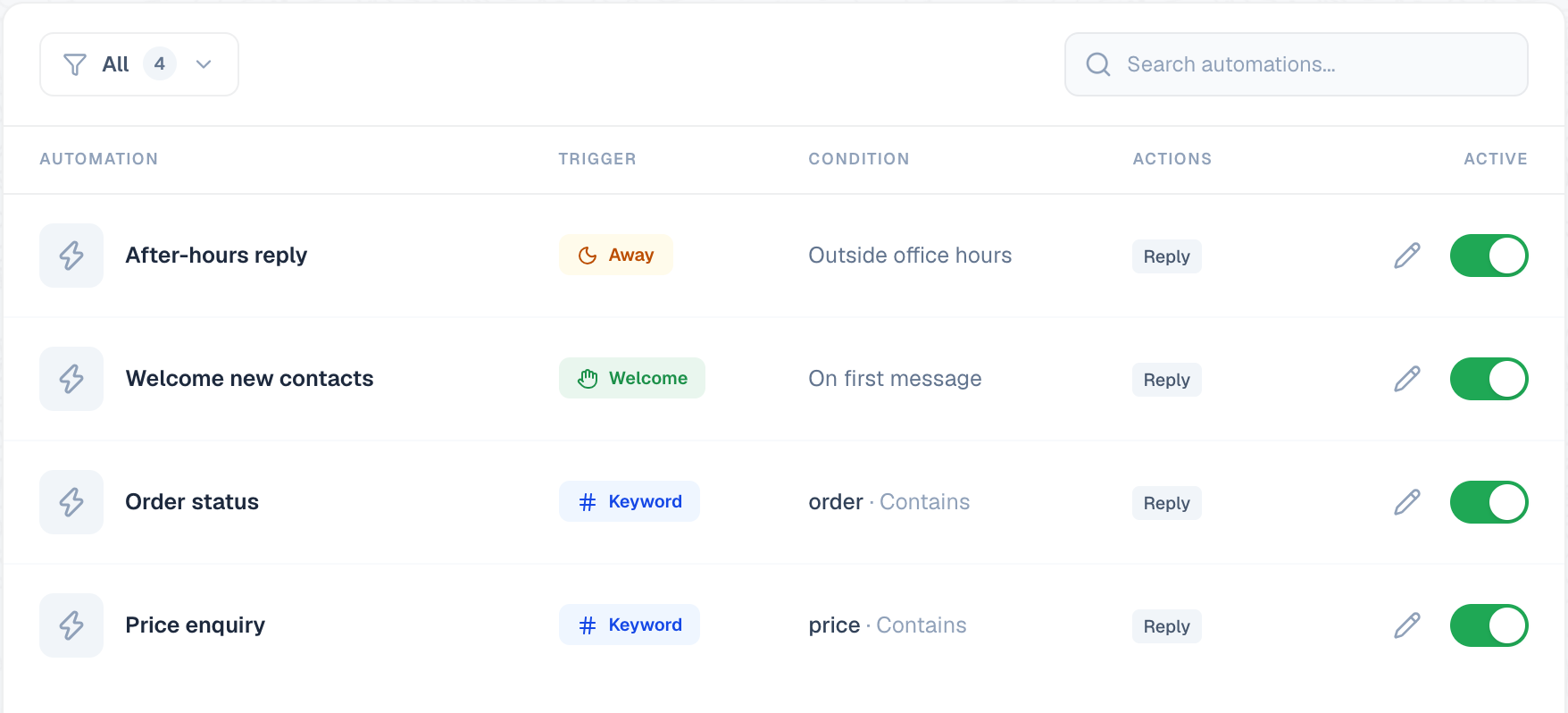
Task: Click the order Contains condition
Action: click(x=889, y=502)
